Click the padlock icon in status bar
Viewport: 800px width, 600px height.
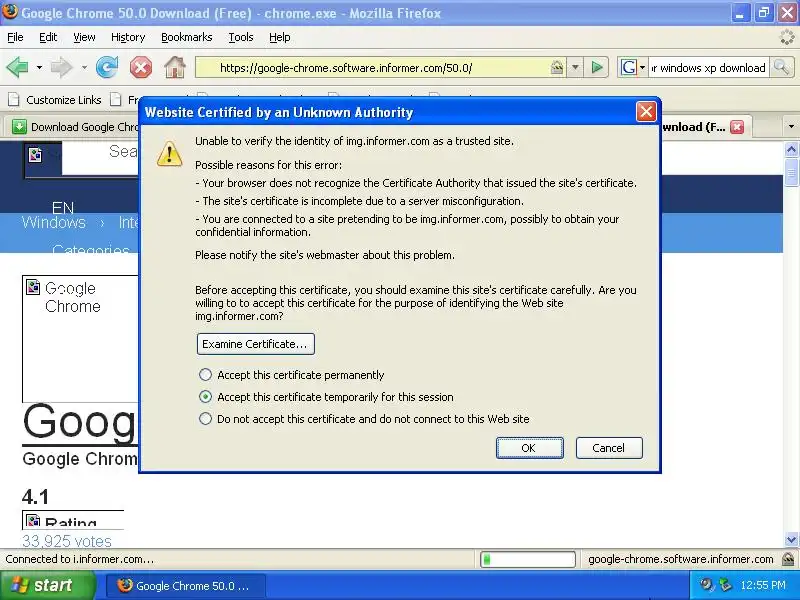pos(787,559)
